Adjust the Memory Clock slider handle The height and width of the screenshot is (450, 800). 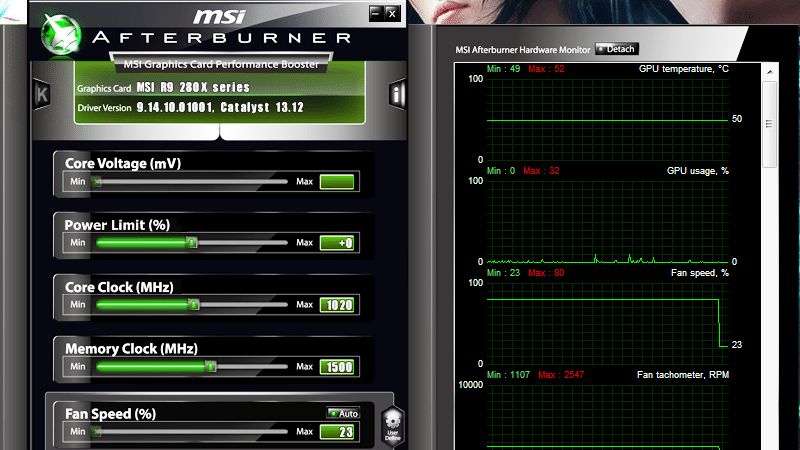click(211, 366)
